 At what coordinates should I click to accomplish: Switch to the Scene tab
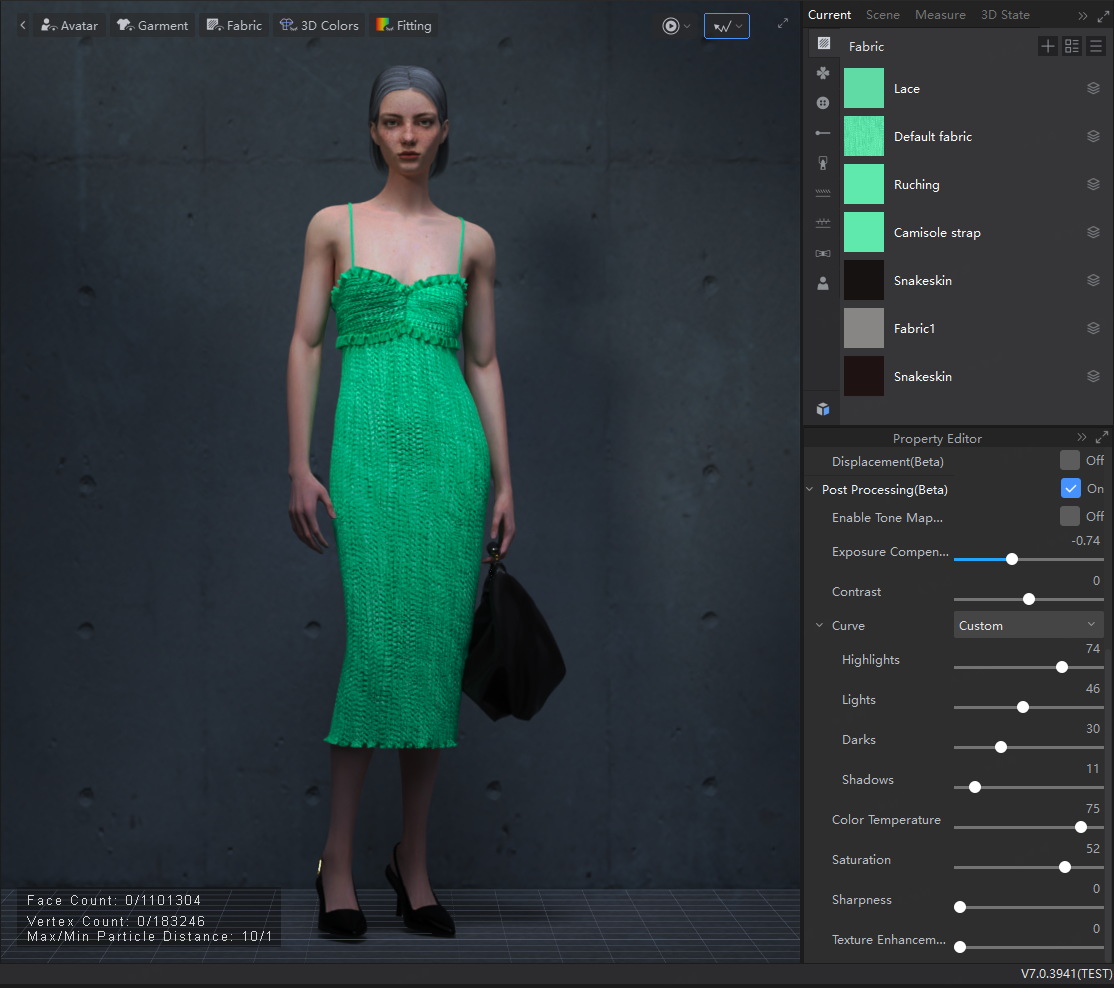882,15
